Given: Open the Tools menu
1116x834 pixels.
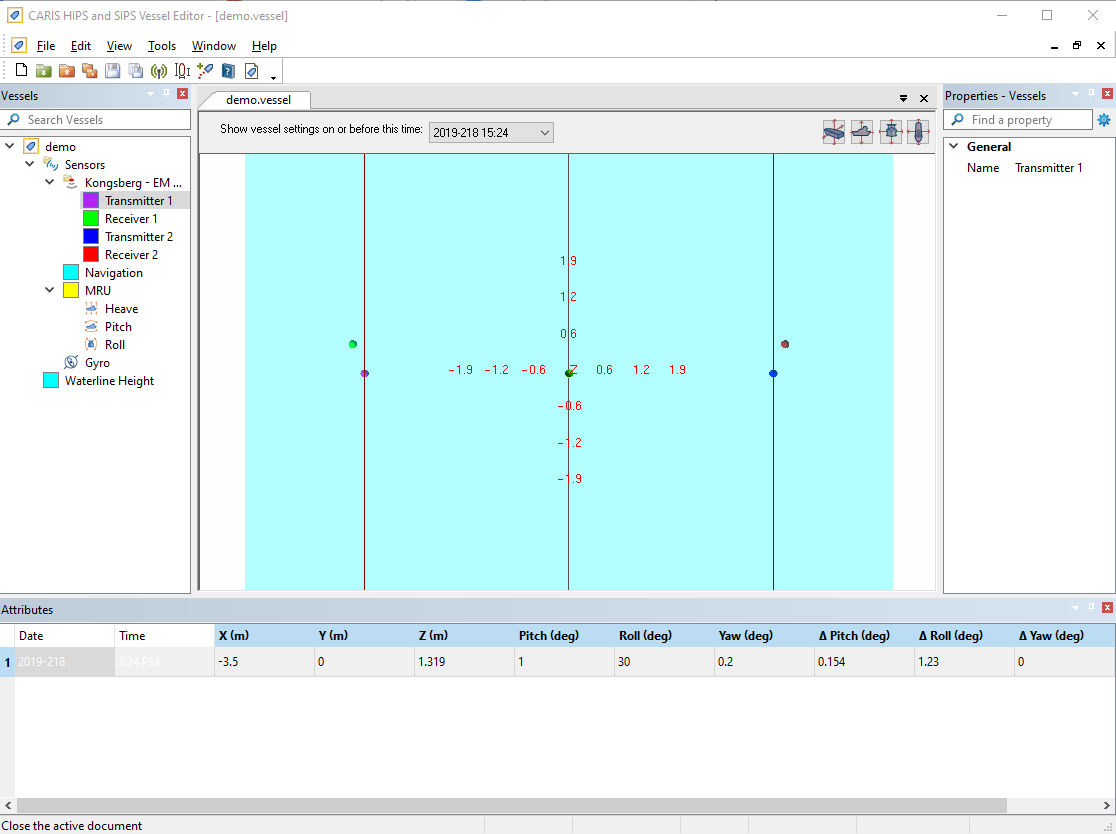Looking at the screenshot, I should point(161,46).
